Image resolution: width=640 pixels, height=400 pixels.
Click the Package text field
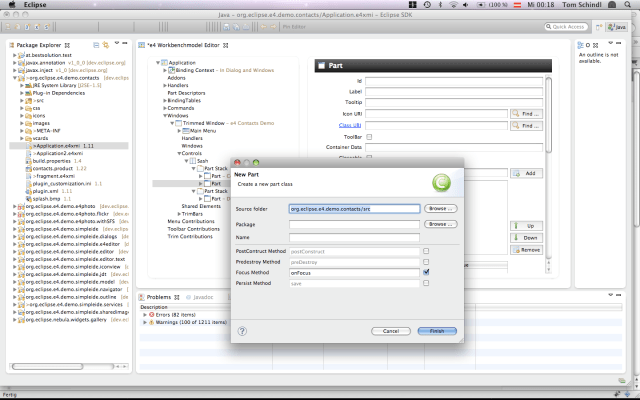click(x=353, y=225)
